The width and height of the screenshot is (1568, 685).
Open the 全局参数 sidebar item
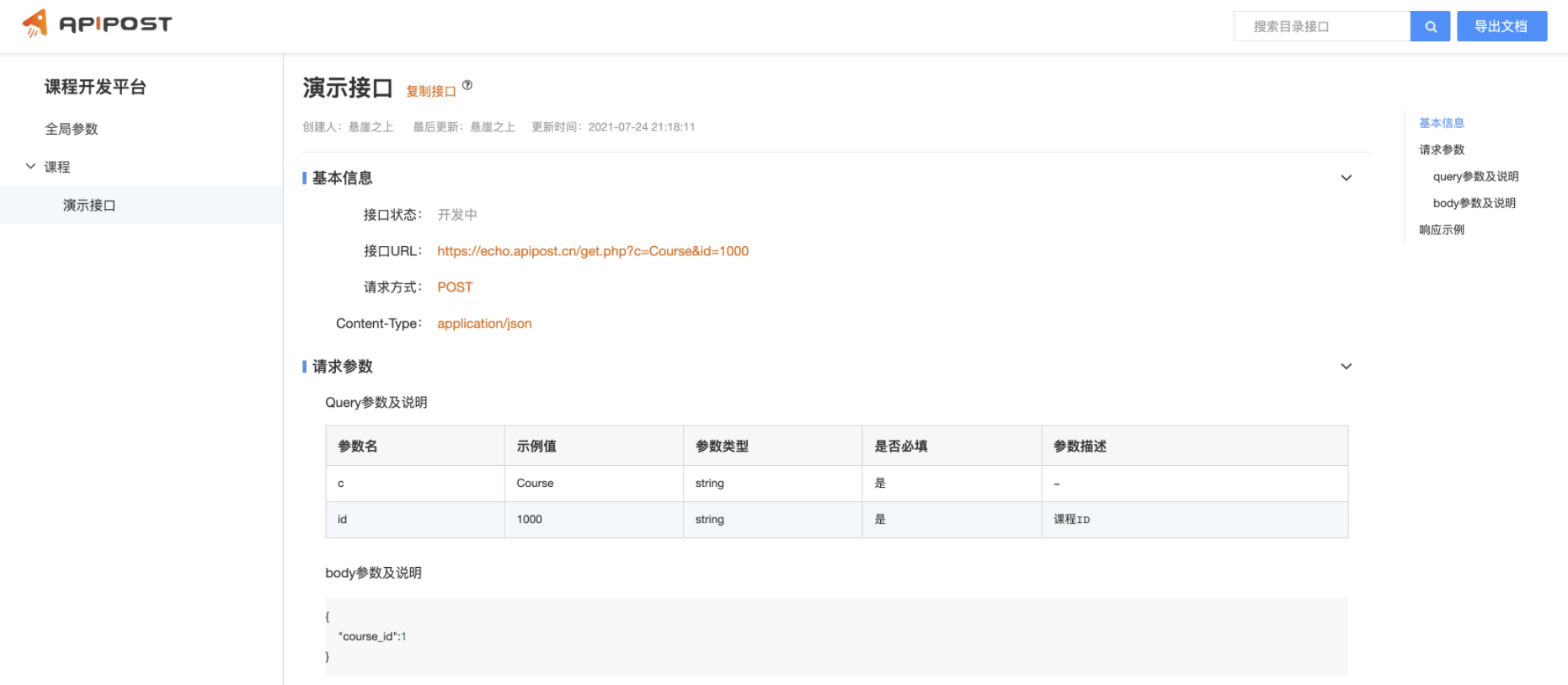point(72,129)
